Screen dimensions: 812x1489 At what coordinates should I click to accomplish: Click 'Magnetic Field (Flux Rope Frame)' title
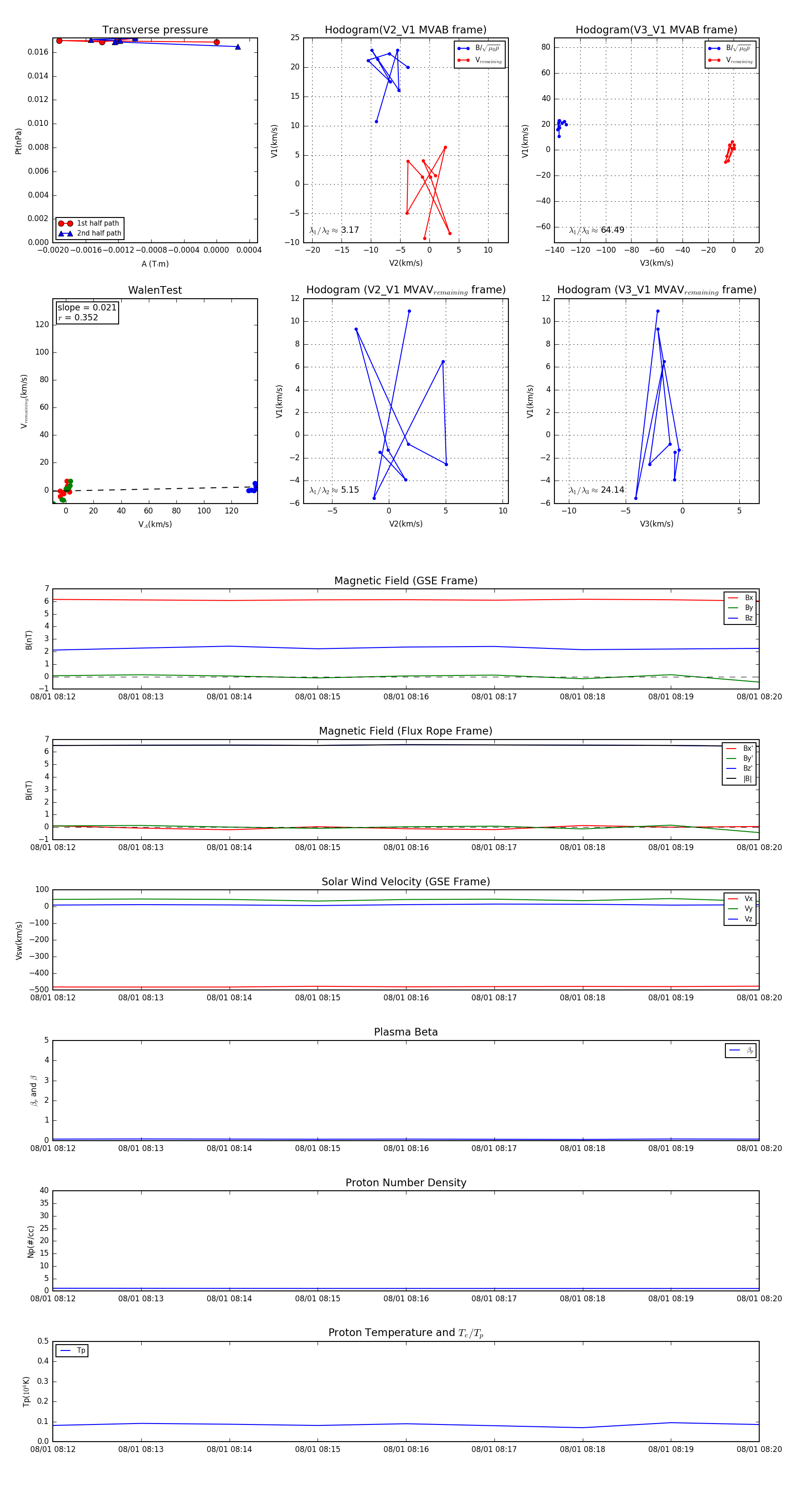pyautogui.click(x=406, y=731)
